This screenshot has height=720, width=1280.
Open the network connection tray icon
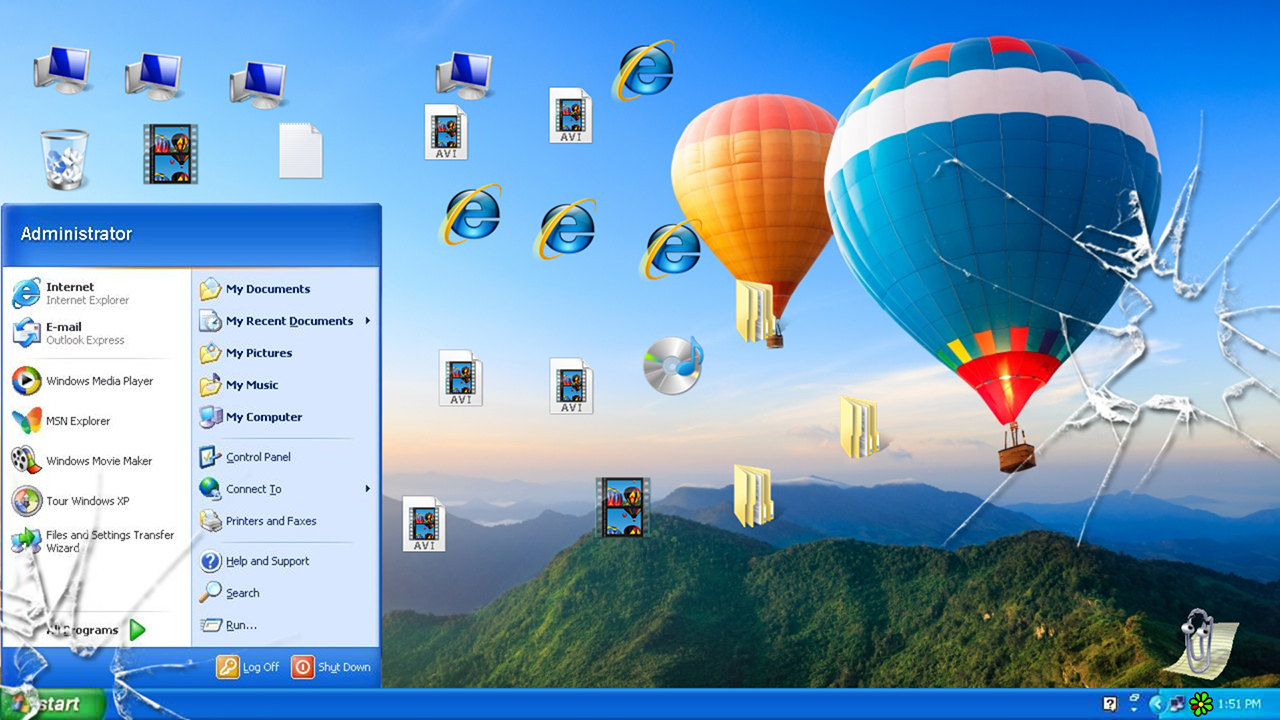point(1178,704)
